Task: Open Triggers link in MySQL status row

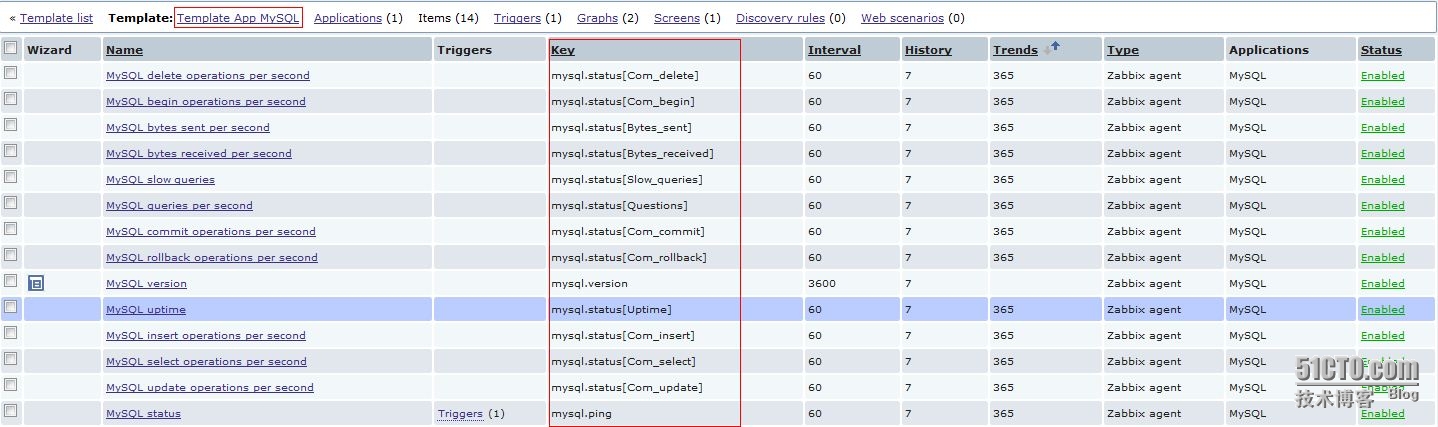Action: [x=460, y=414]
